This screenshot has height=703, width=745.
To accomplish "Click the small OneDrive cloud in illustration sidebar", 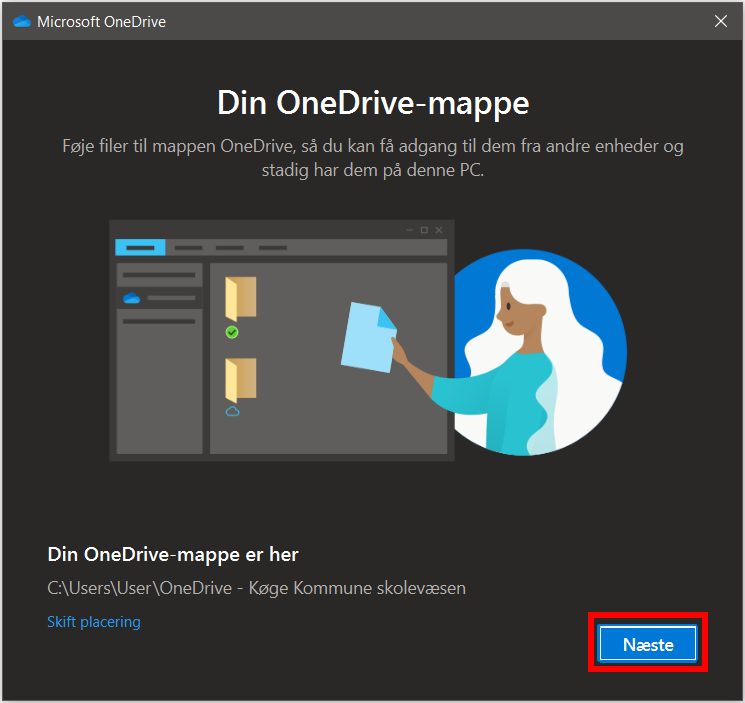I will click(x=130, y=298).
